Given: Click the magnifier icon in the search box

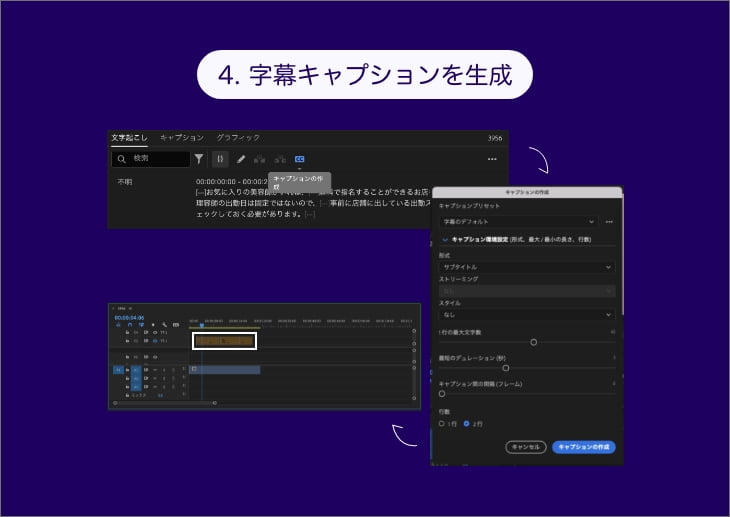Looking at the screenshot, I should coord(121,159).
